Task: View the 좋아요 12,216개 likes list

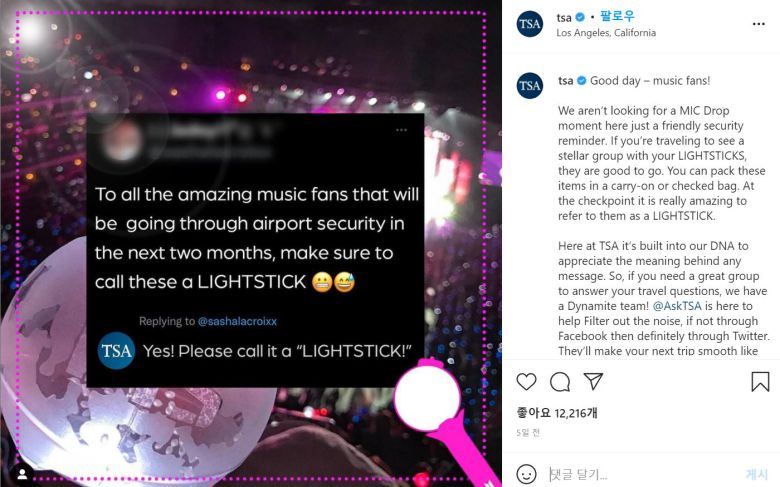Action: coord(557,412)
